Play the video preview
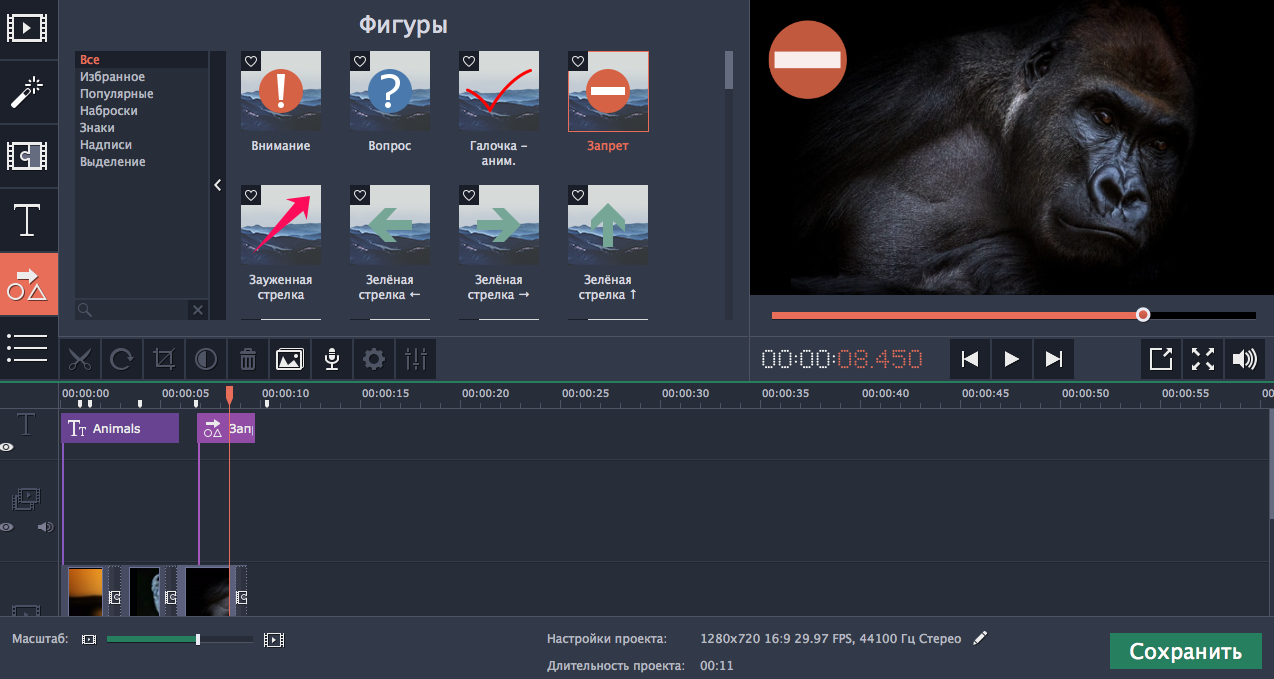The width and height of the screenshot is (1274, 679). pos(1012,359)
